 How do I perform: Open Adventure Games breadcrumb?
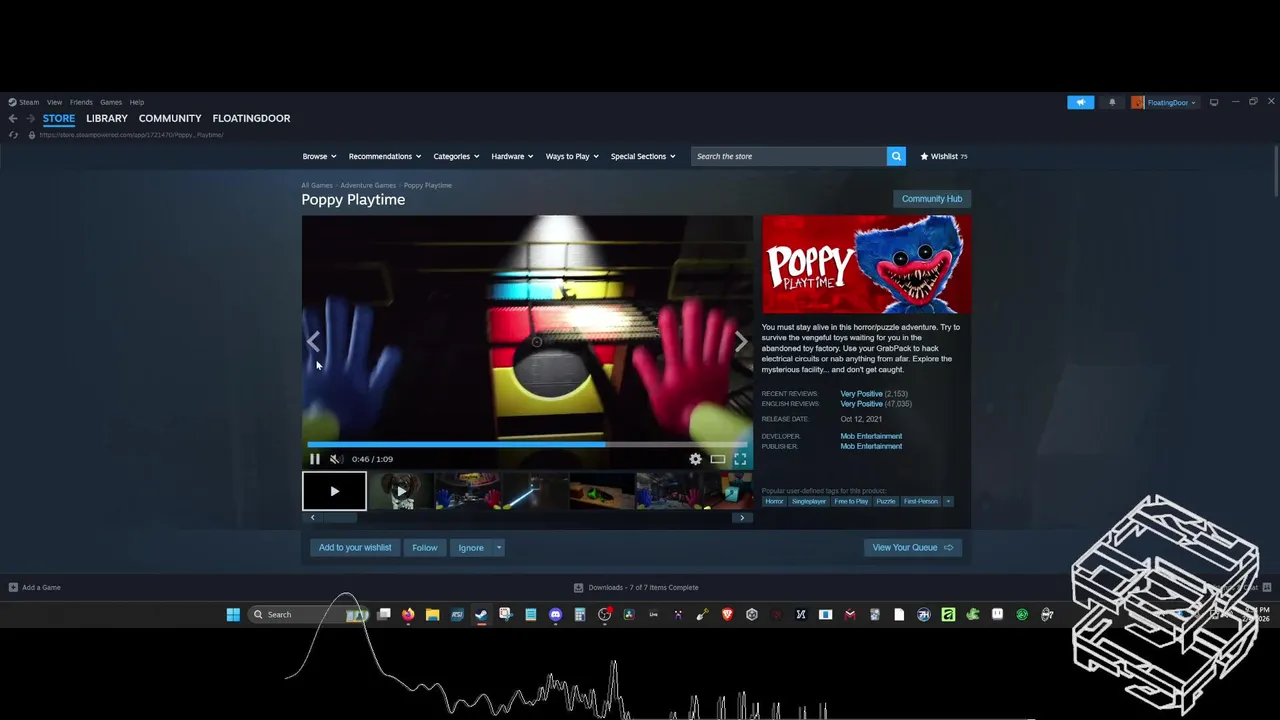368,185
